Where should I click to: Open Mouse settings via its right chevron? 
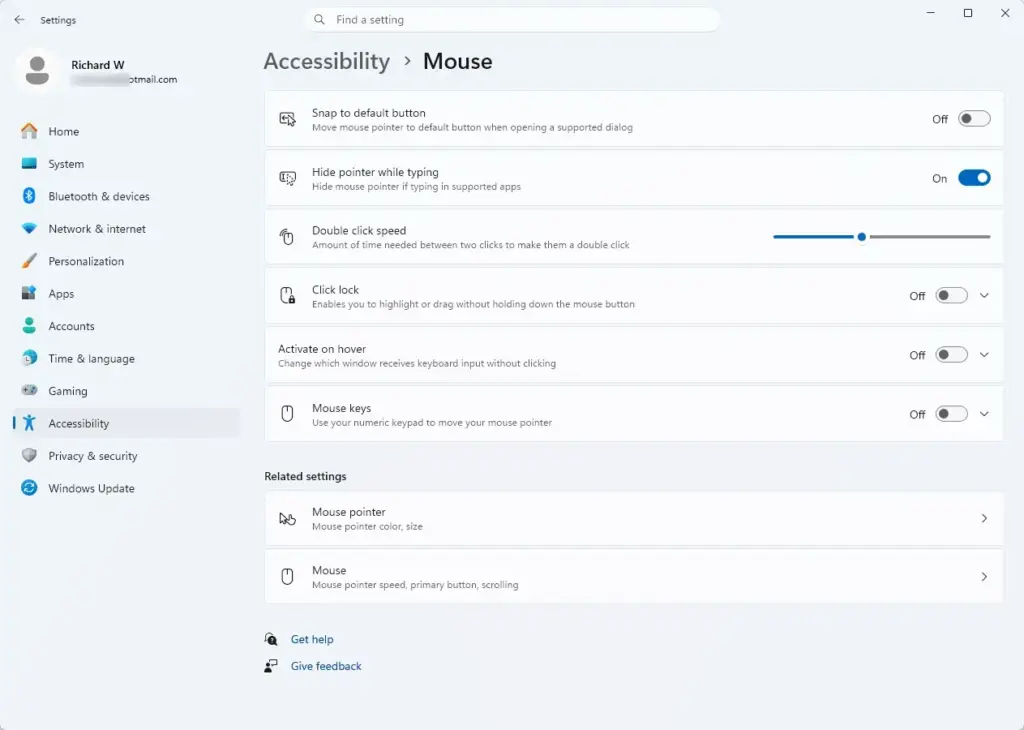(984, 577)
